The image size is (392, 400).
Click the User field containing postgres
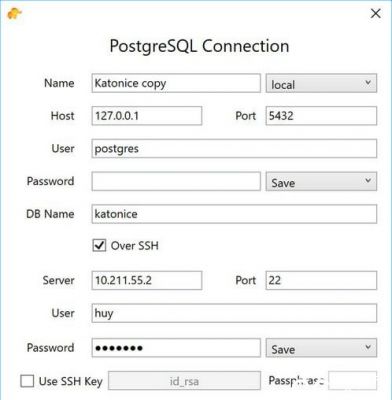click(234, 149)
